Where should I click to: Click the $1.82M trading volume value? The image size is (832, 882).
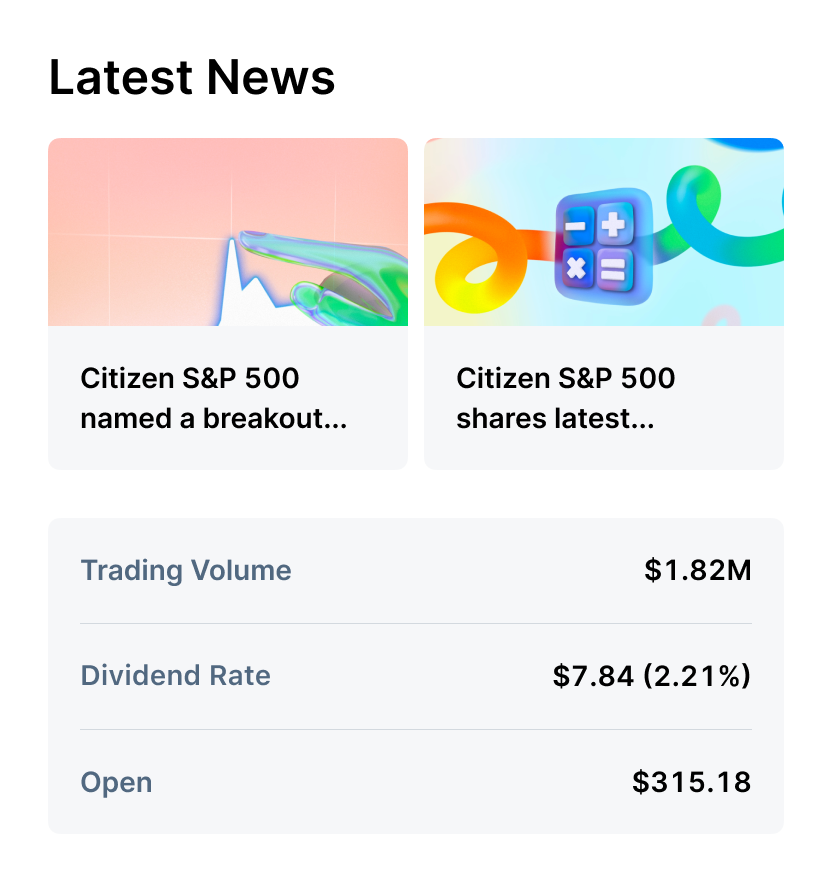(x=697, y=571)
